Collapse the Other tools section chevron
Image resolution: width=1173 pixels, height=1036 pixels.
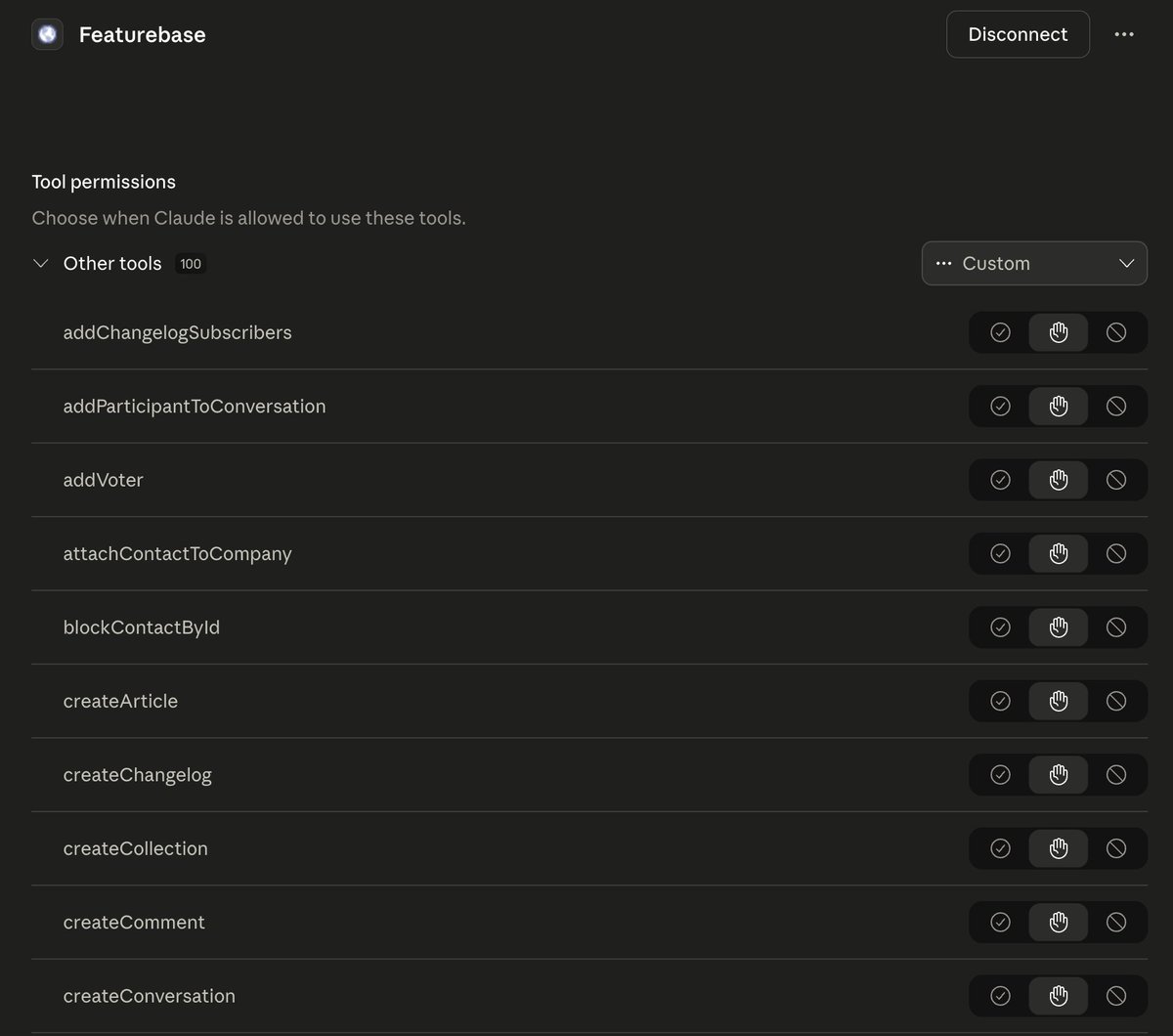41,263
